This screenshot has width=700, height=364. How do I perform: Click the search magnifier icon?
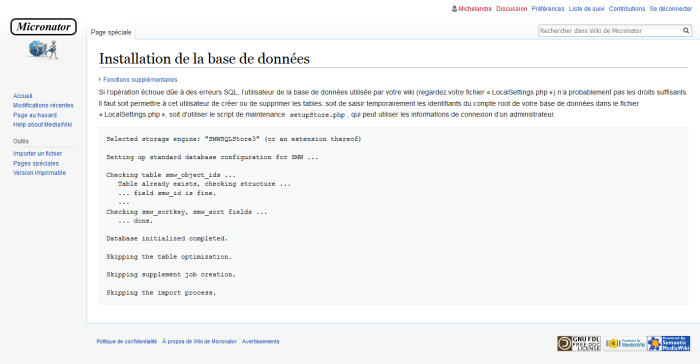click(686, 31)
